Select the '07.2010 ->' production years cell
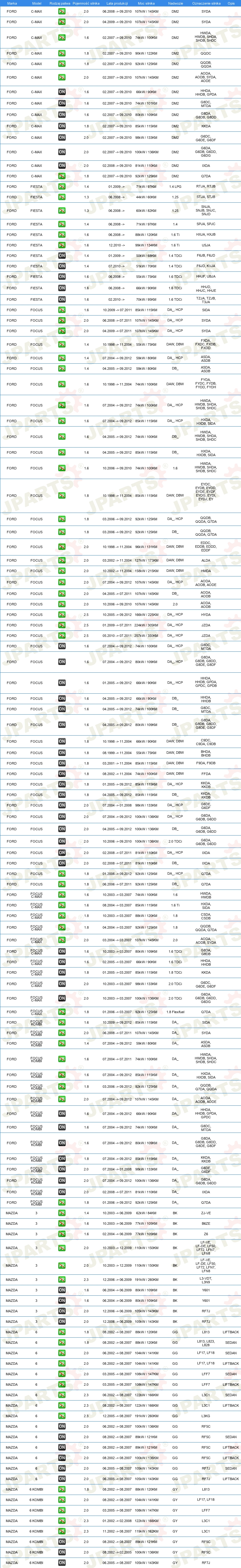Image resolution: width=241 pixels, height=1568 pixels. (117, 266)
